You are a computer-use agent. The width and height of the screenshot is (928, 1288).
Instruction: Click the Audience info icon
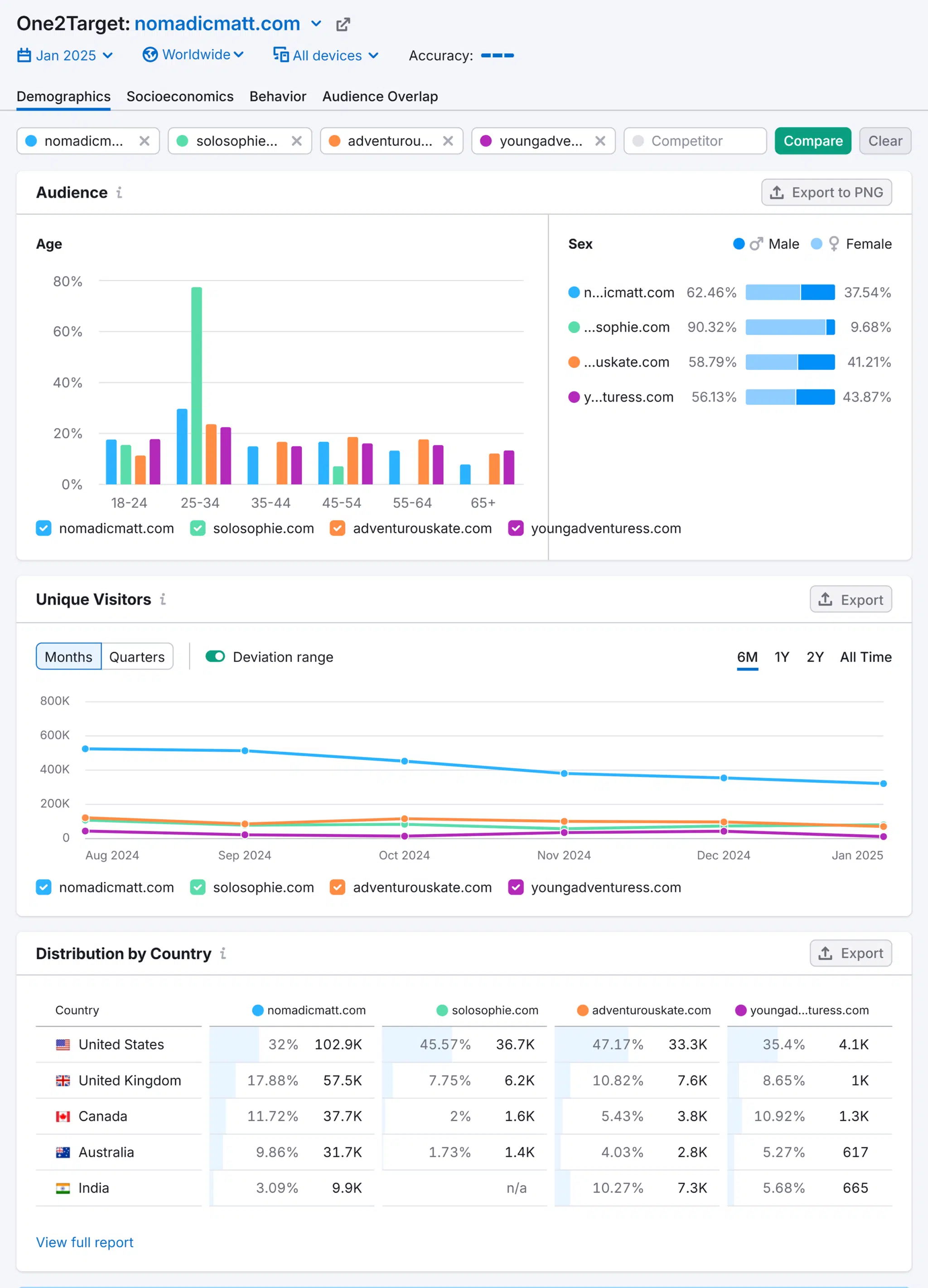click(x=119, y=193)
